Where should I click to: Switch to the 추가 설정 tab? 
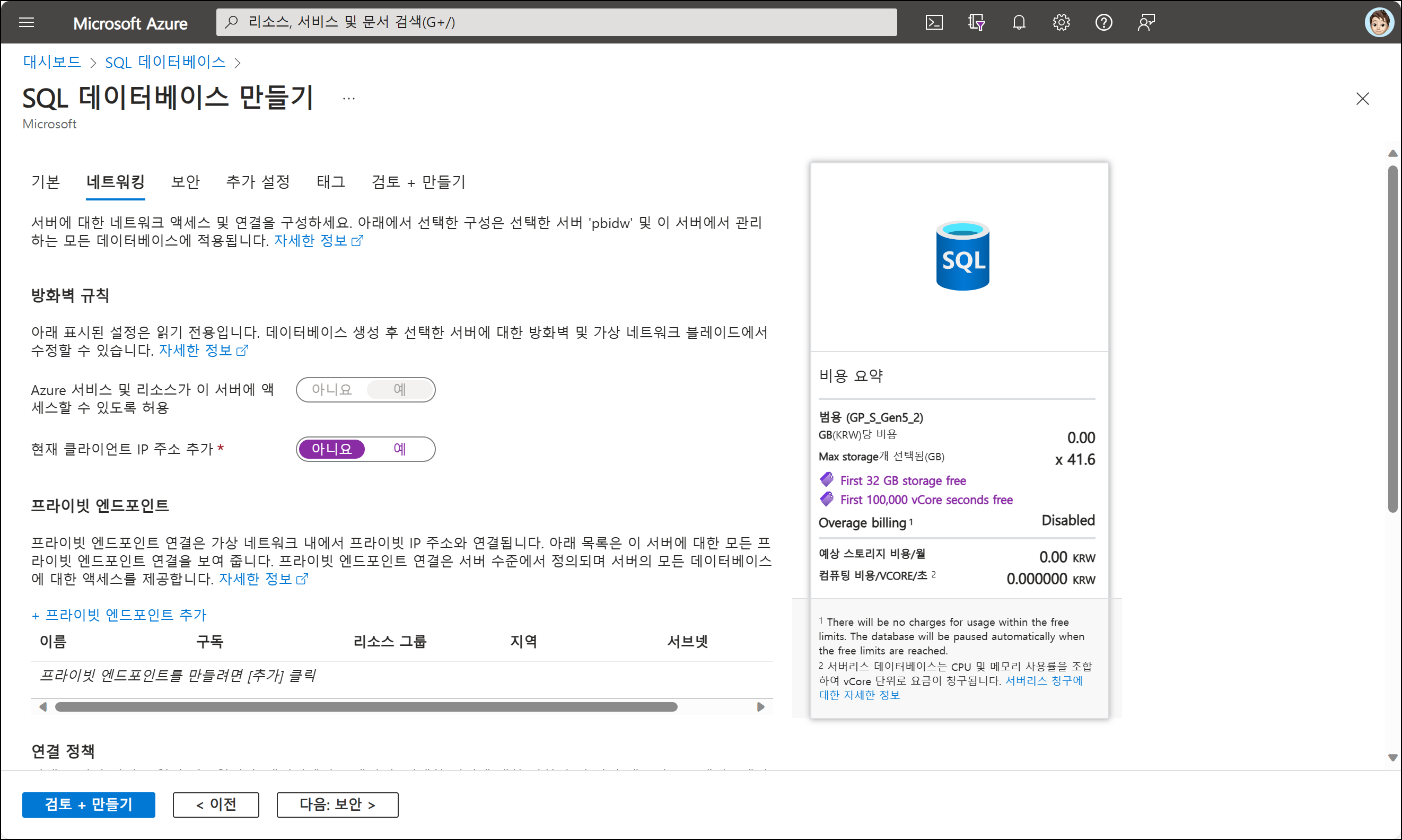point(258,182)
